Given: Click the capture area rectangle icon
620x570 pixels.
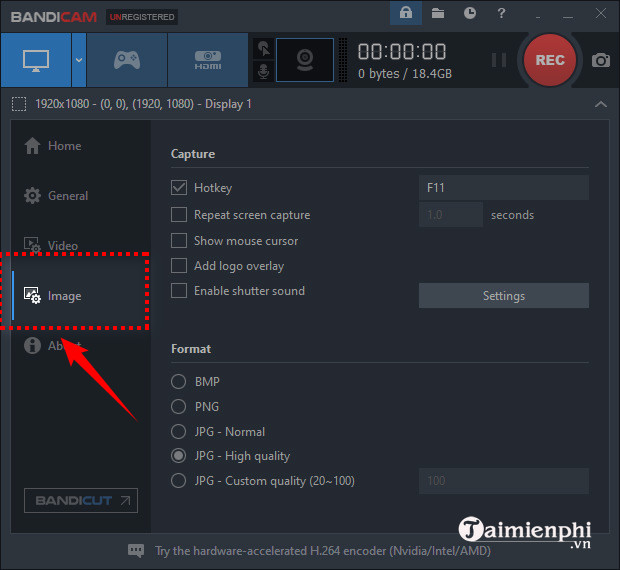Looking at the screenshot, I should tap(19, 104).
